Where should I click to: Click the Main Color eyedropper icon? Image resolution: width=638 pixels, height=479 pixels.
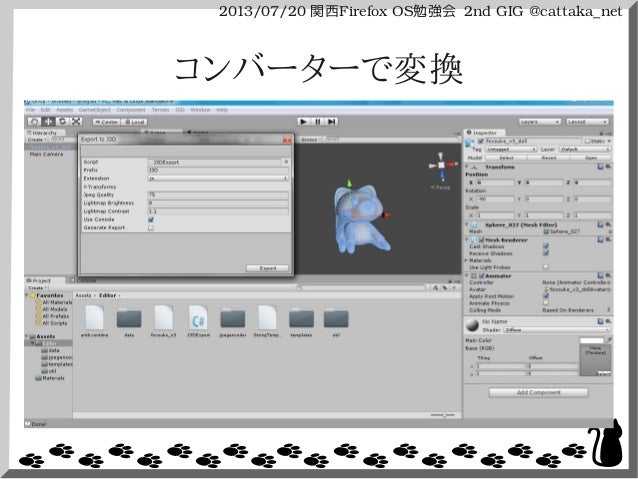609,340
